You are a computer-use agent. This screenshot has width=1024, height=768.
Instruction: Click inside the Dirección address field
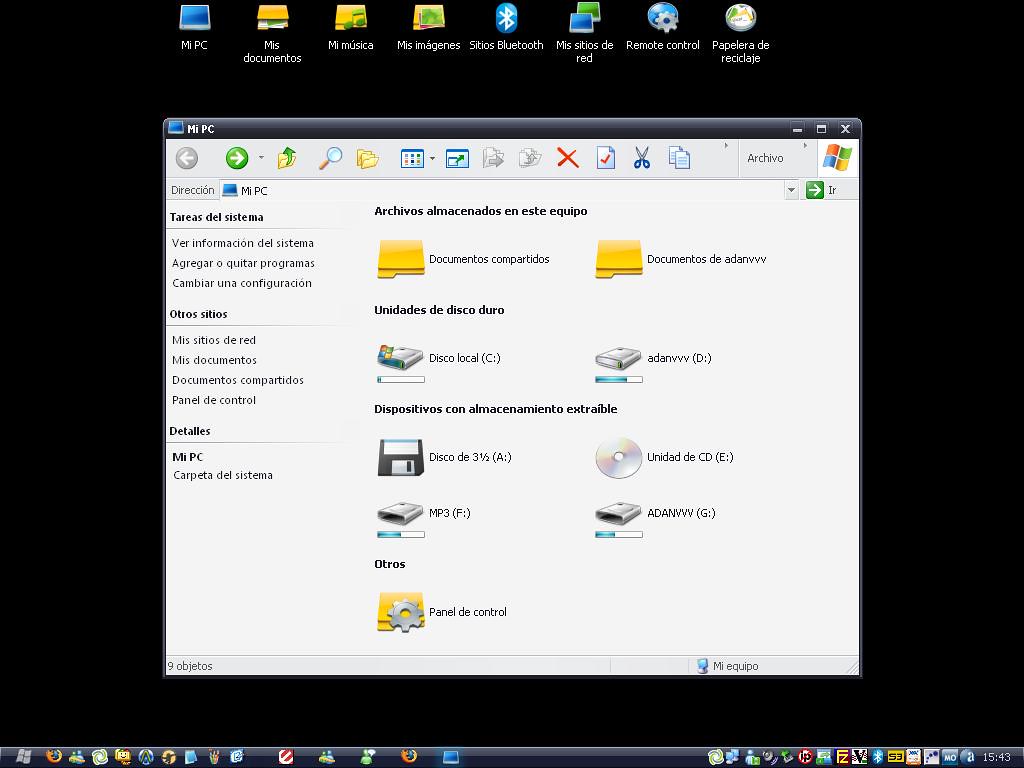point(500,190)
